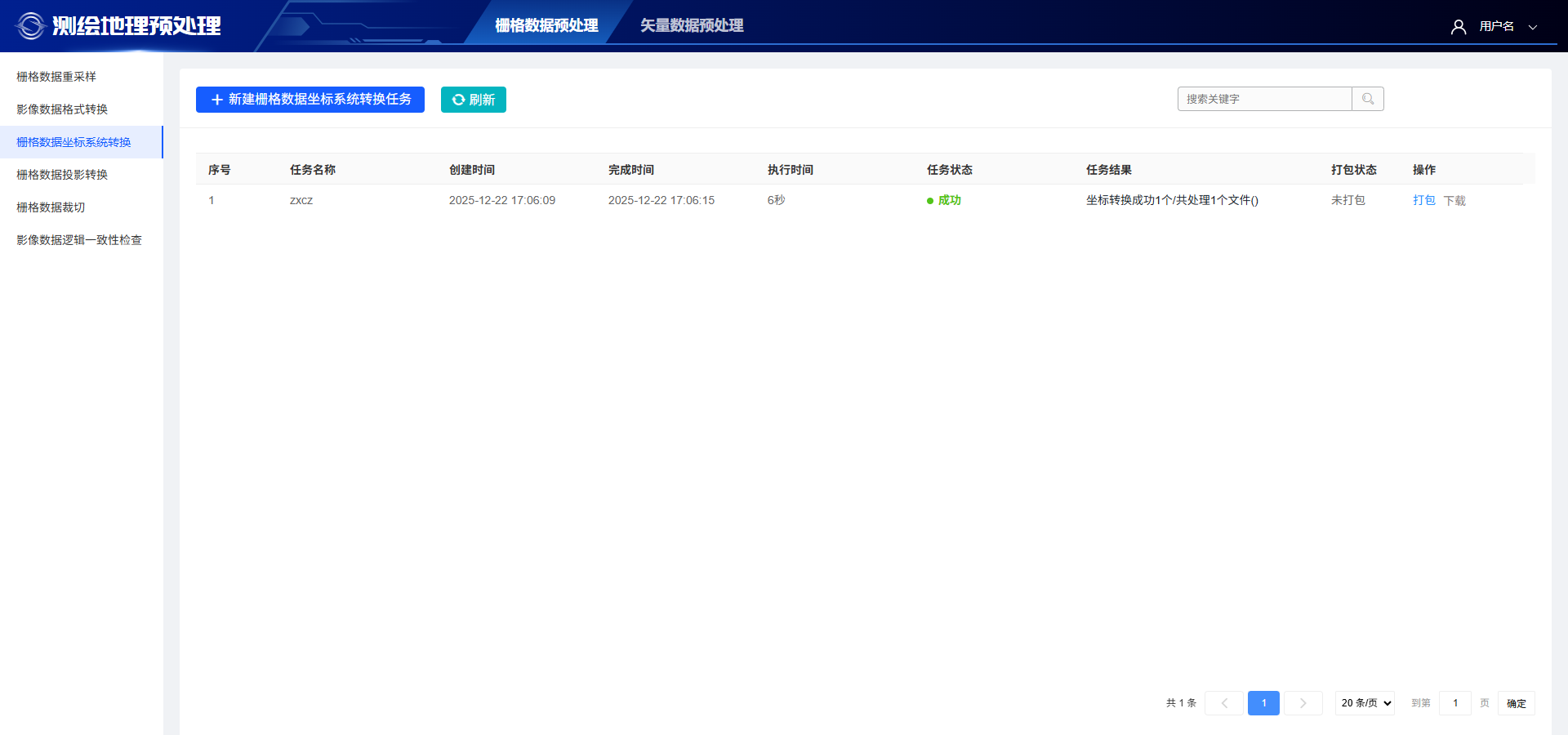Focus the 搜索关键字 search field
This screenshot has width=1568, height=735.
click(x=1264, y=99)
